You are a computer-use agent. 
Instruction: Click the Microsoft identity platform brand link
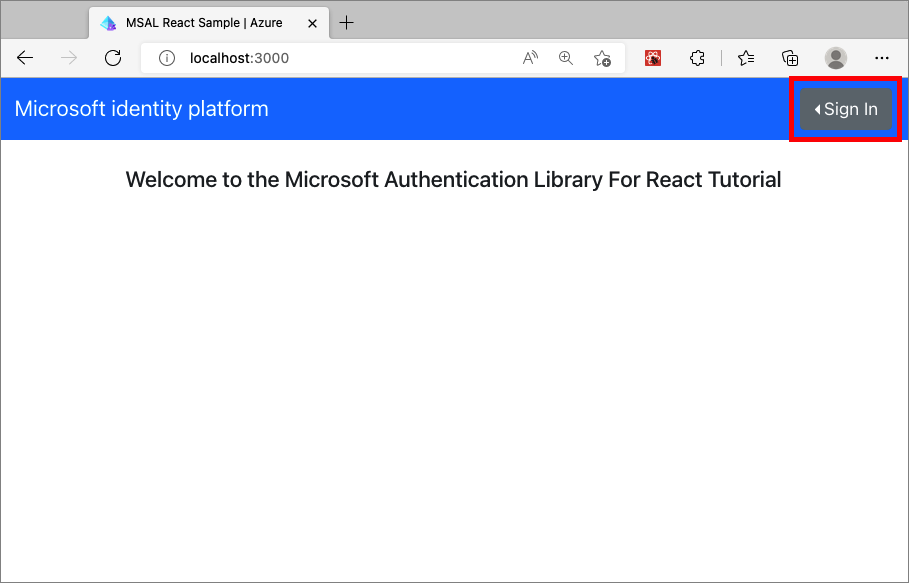coord(141,109)
